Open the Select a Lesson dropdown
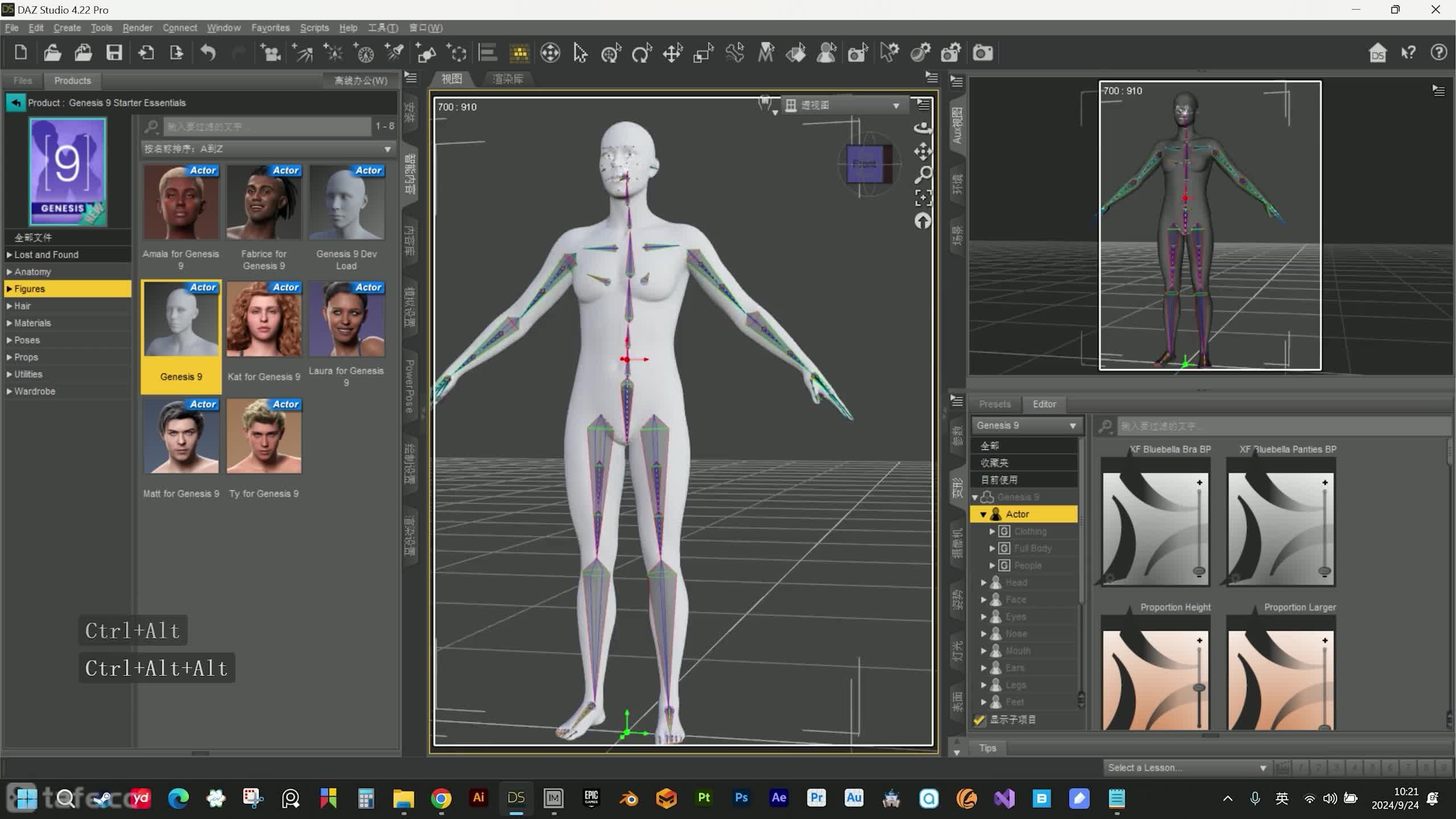Image resolution: width=1456 pixels, height=819 pixels. pos(1186,768)
